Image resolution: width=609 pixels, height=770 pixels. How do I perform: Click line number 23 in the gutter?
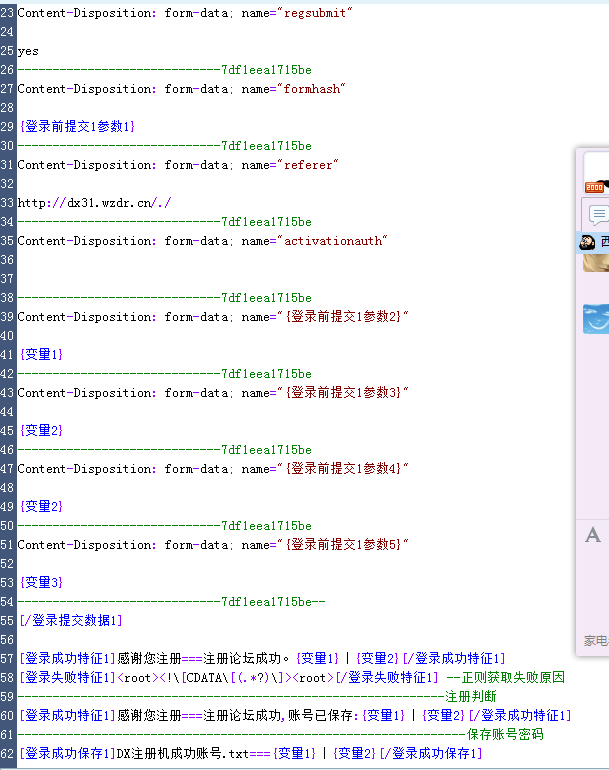pyautogui.click(x=8, y=13)
